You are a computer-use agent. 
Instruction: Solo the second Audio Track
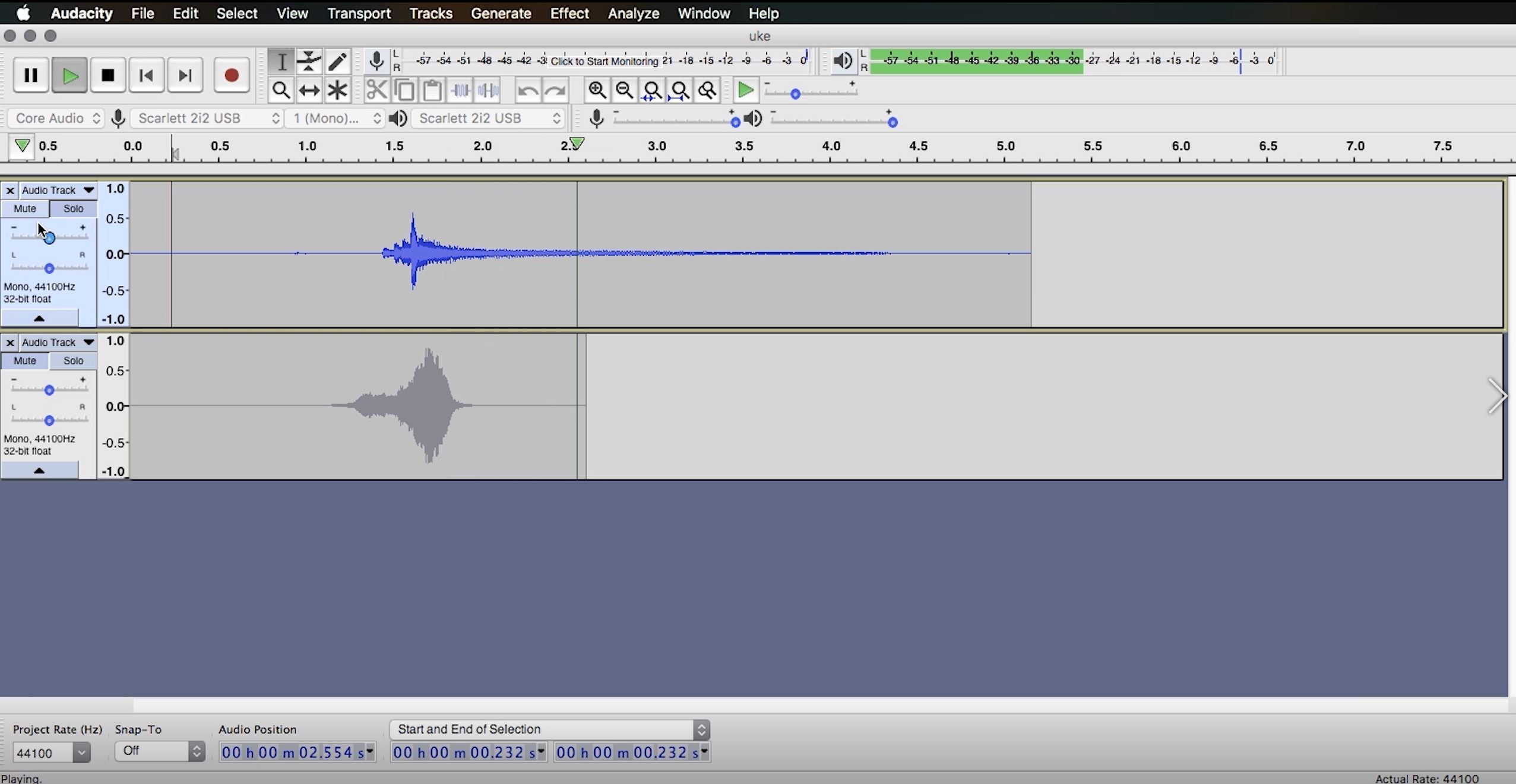click(x=72, y=360)
